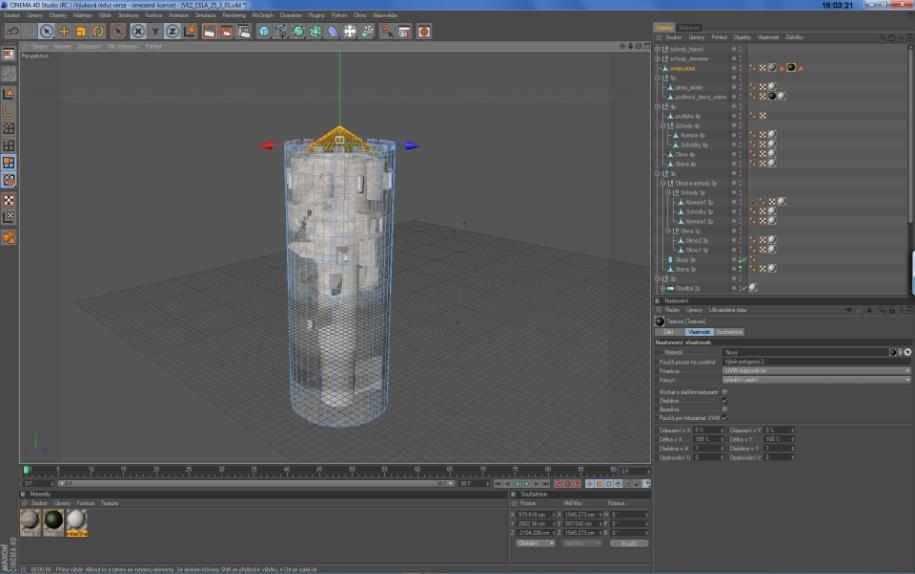This screenshot has width=915, height=574.
Task: Click the timeline range slider bar
Action: [x=256, y=484]
